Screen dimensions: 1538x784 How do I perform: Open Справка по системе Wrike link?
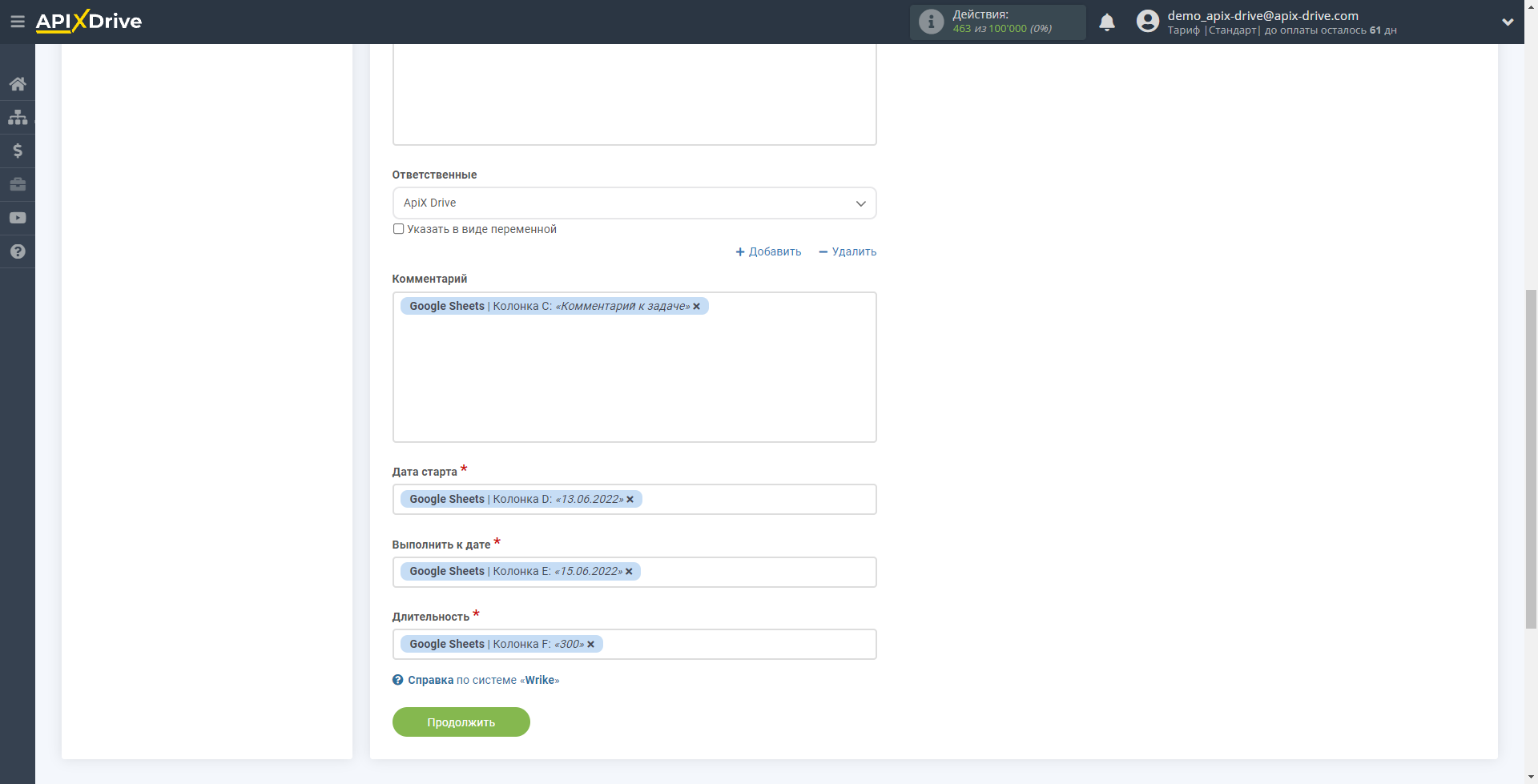[484, 680]
